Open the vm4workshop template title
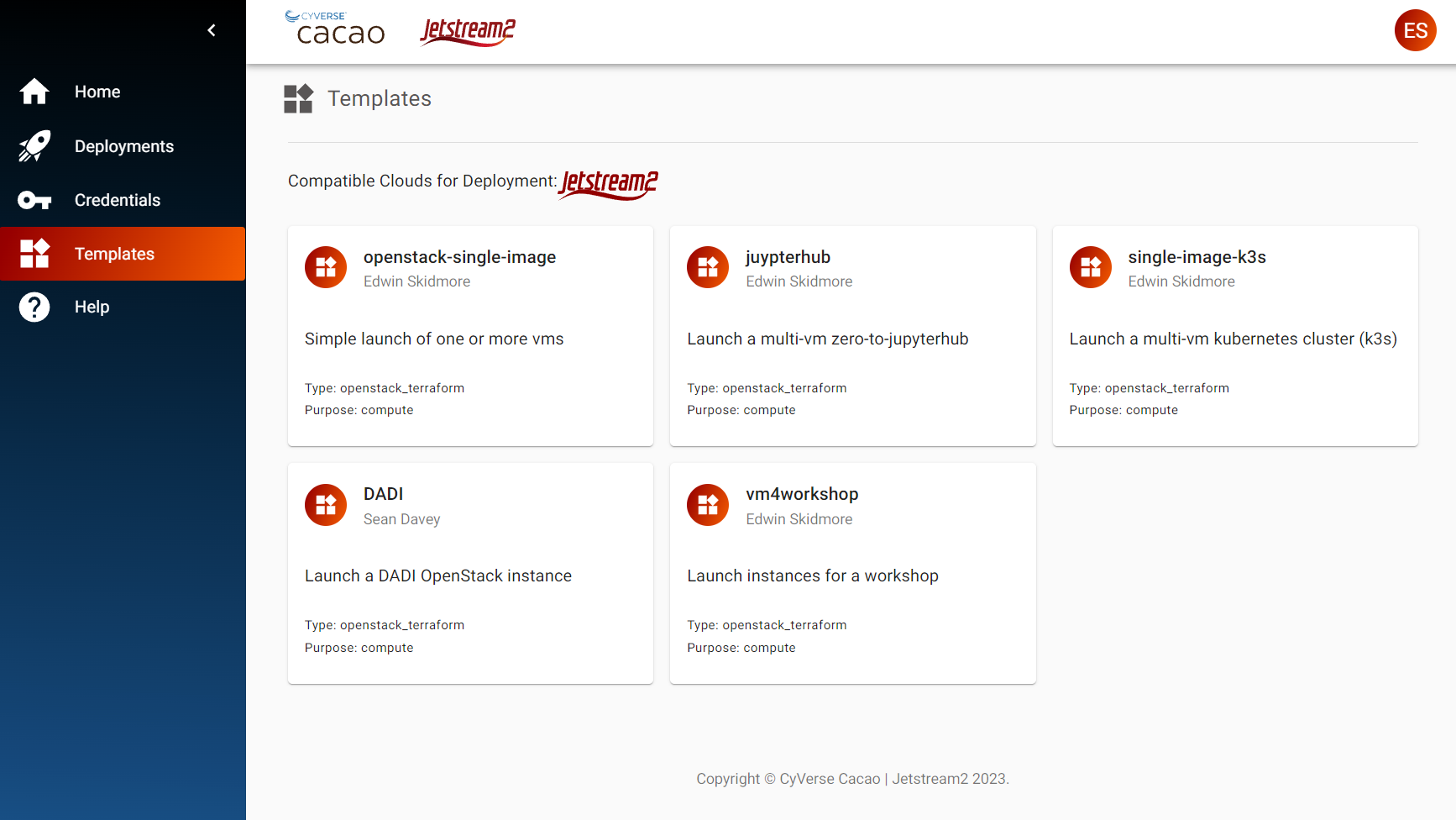Image resolution: width=1456 pixels, height=820 pixels. pos(802,494)
